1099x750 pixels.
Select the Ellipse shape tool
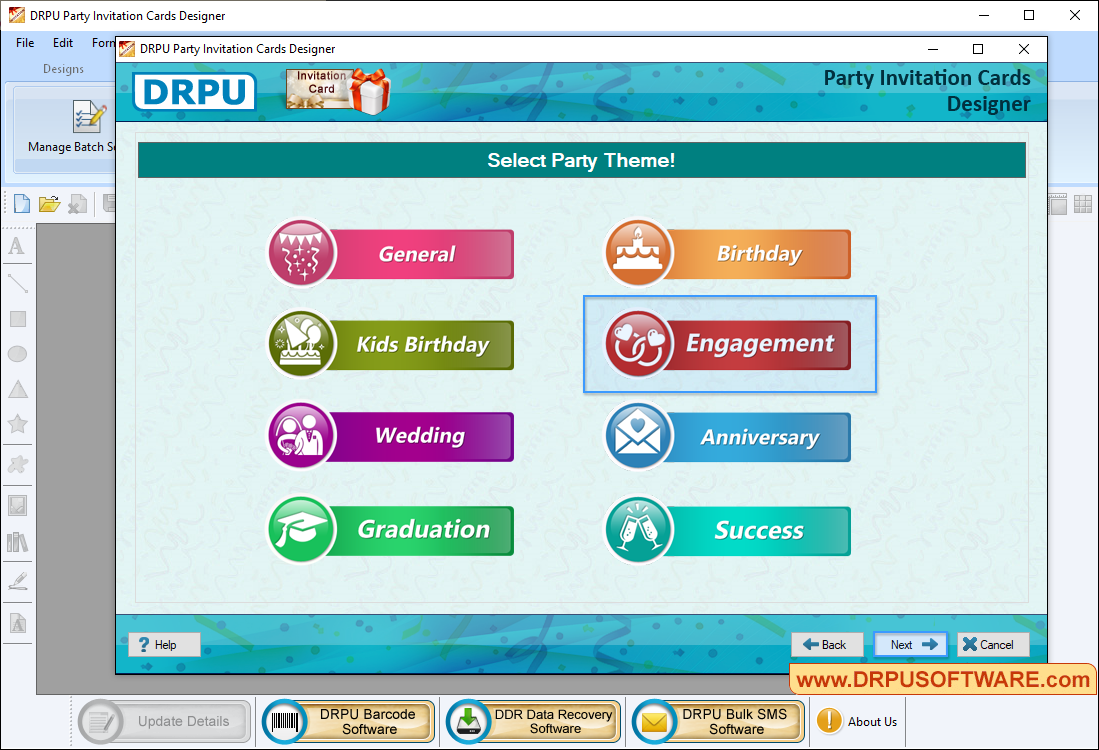[x=17, y=353]
